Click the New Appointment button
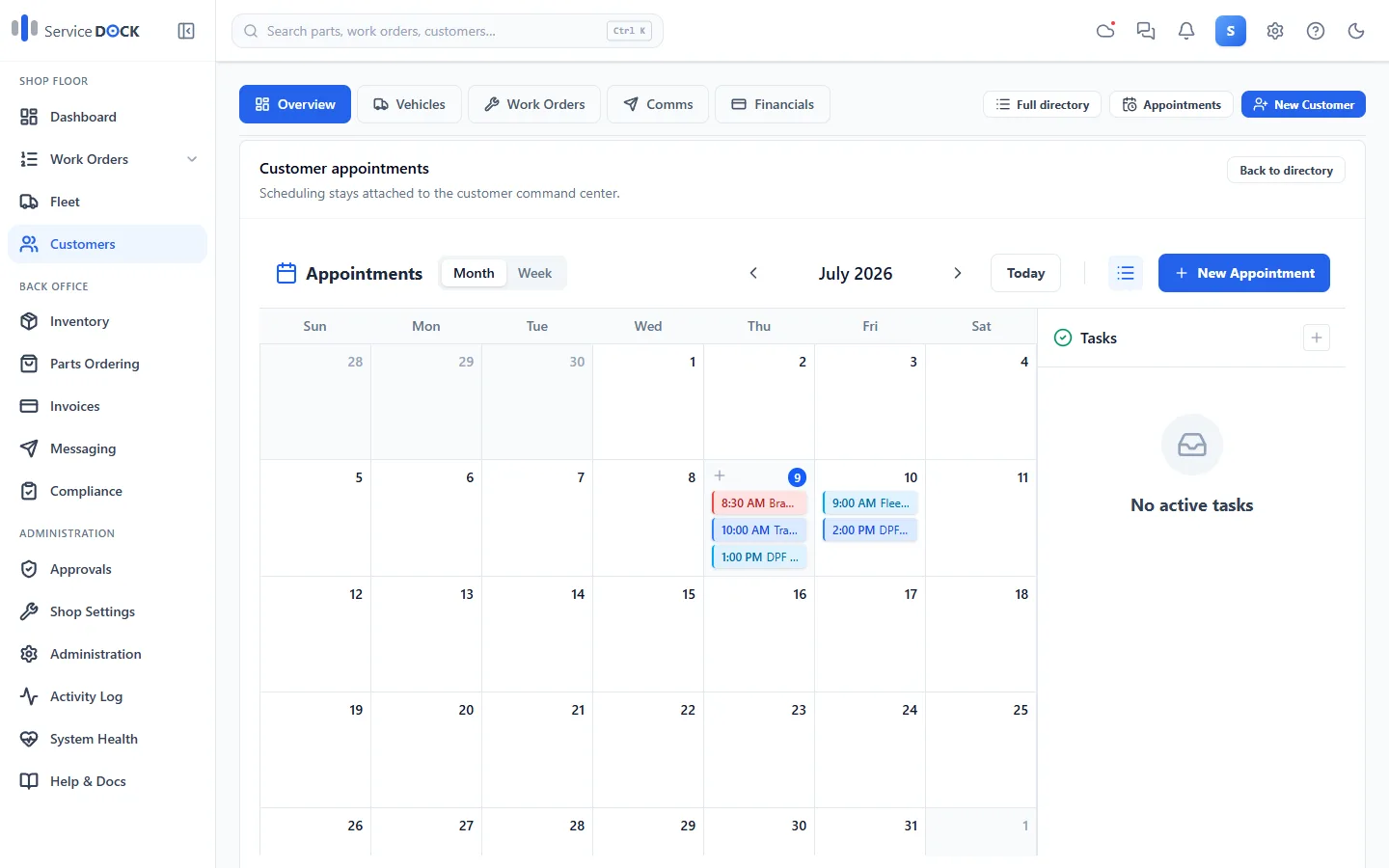Image resolution: width=1389 pixels, height=868 pixels. pyautogui.click(x=1244, y=273)
